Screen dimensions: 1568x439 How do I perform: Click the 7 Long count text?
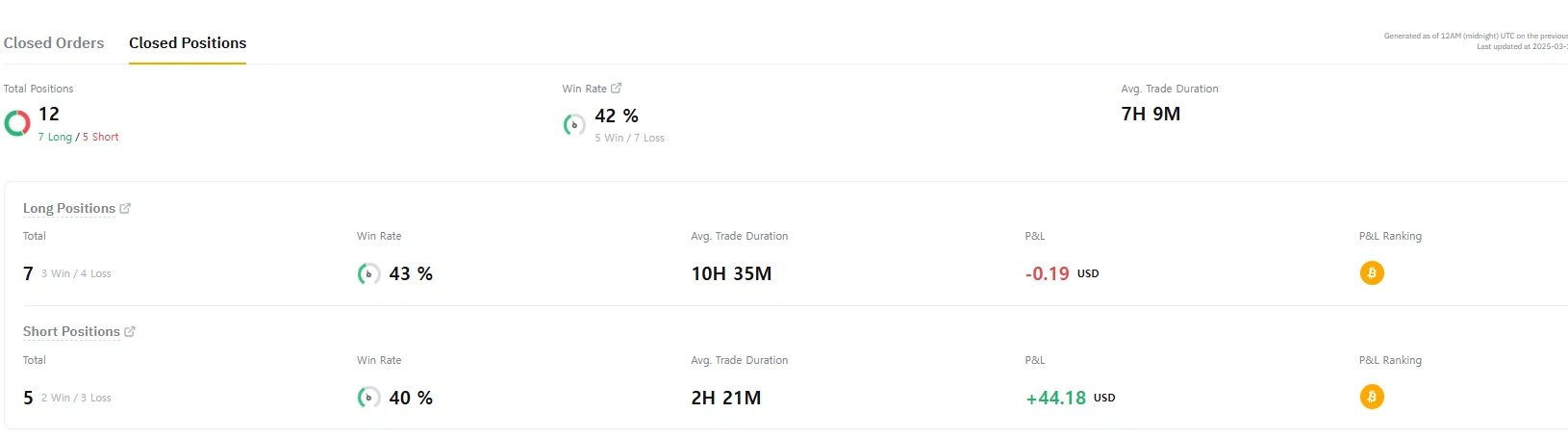pos(55,138)
